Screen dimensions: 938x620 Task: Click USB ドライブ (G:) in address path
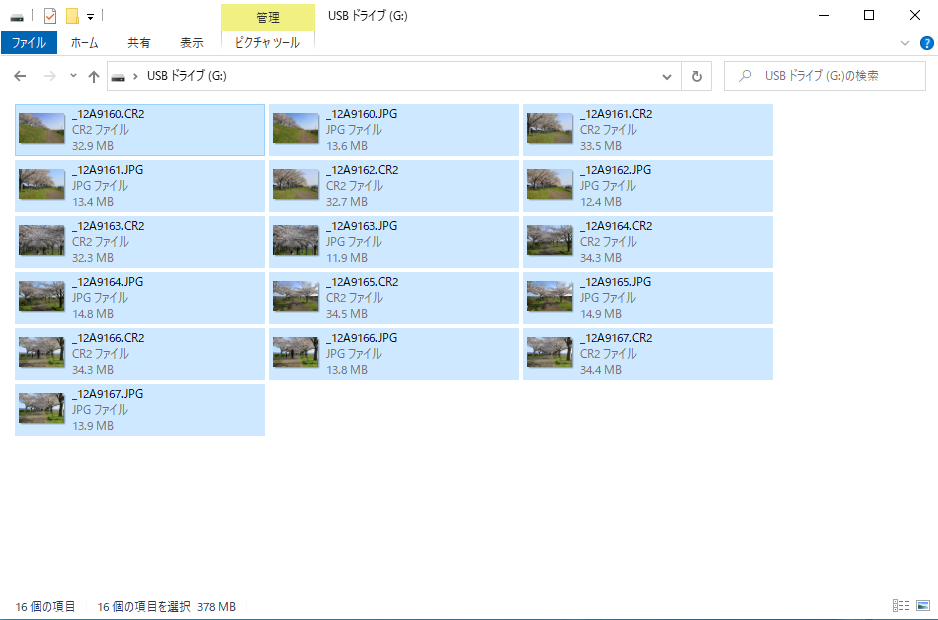186,76
